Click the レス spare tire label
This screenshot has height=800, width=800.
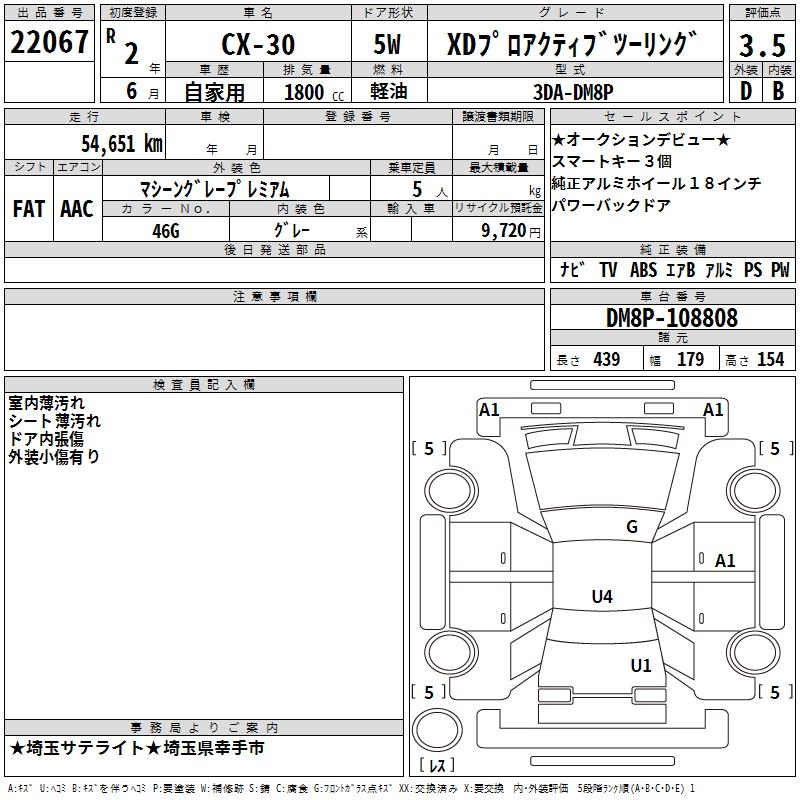coord(437,765)
